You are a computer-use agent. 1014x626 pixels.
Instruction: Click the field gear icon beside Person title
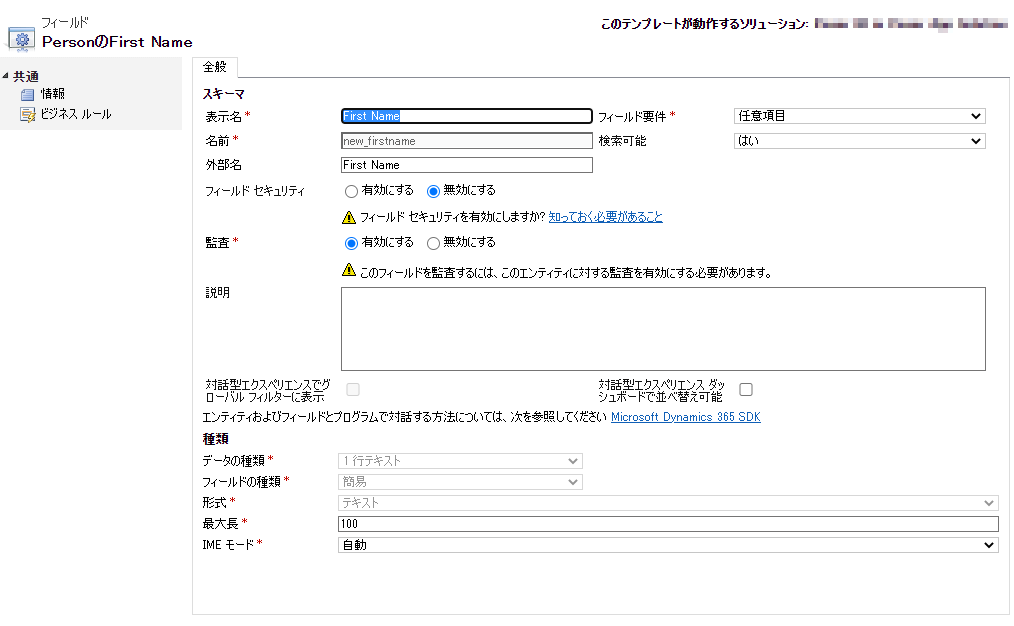(22, 39)
